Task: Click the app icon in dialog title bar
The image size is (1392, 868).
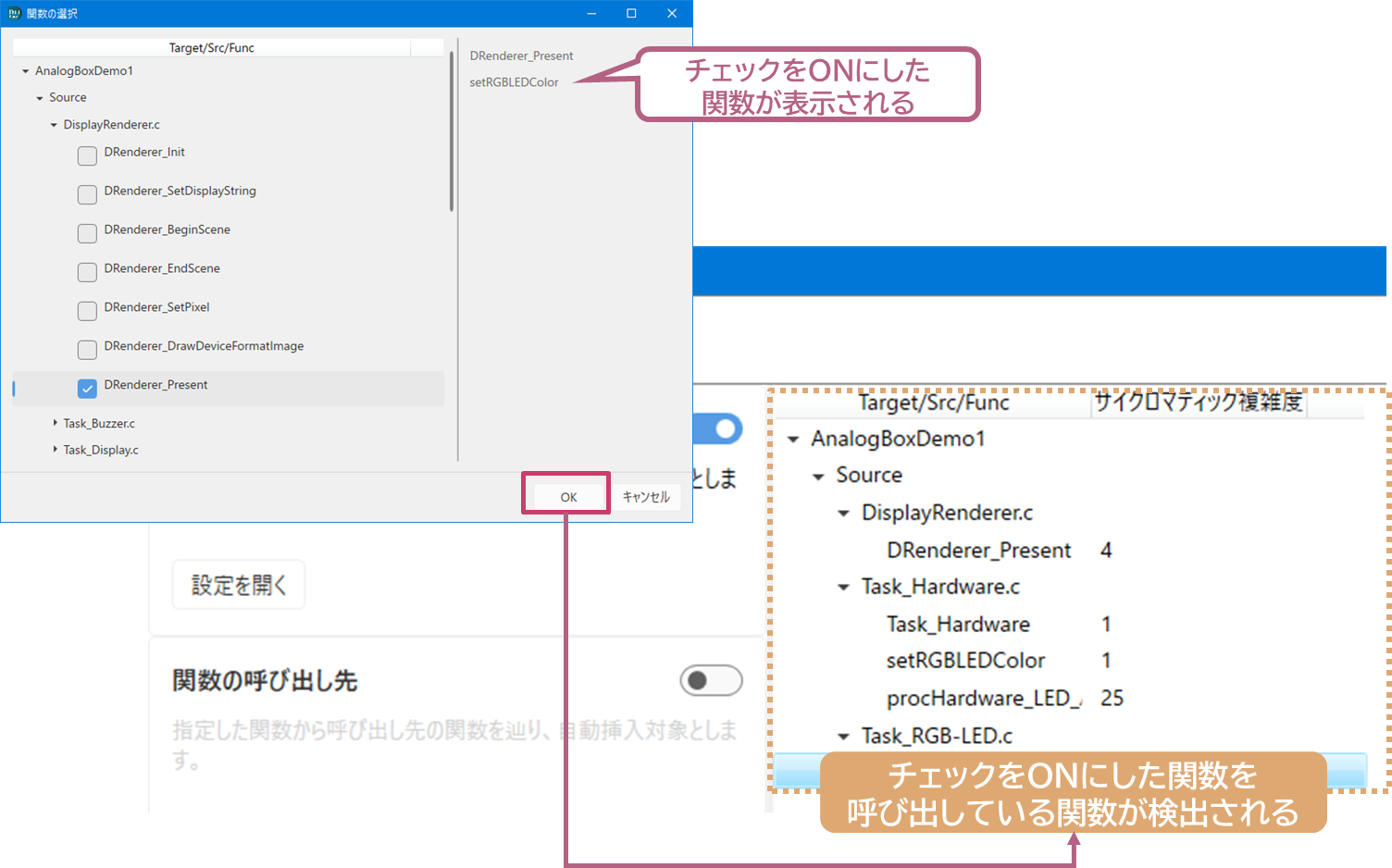Action: click(x=14, y=14)
